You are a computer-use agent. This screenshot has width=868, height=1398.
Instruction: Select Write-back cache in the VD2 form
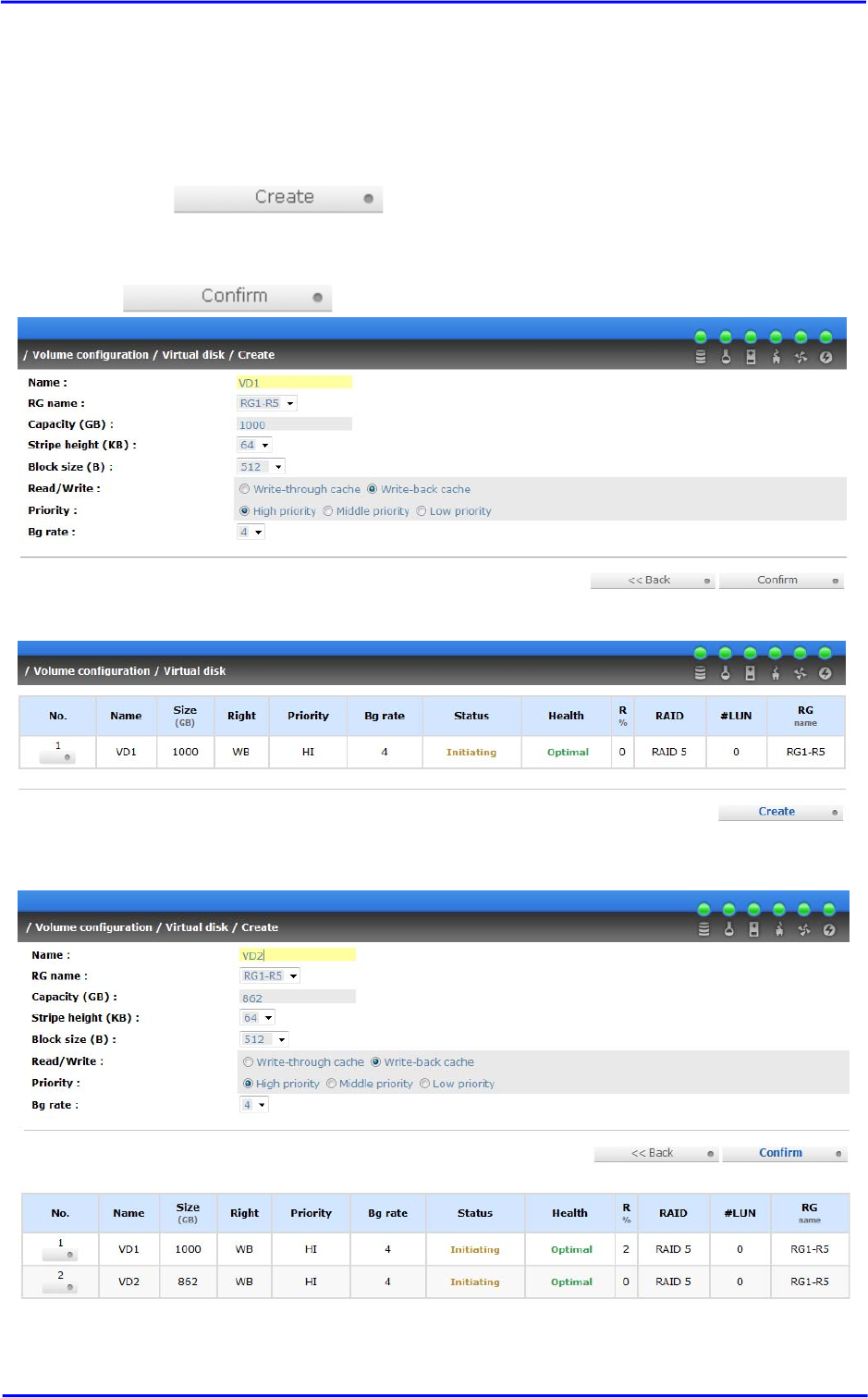(x=375, y=1061)
